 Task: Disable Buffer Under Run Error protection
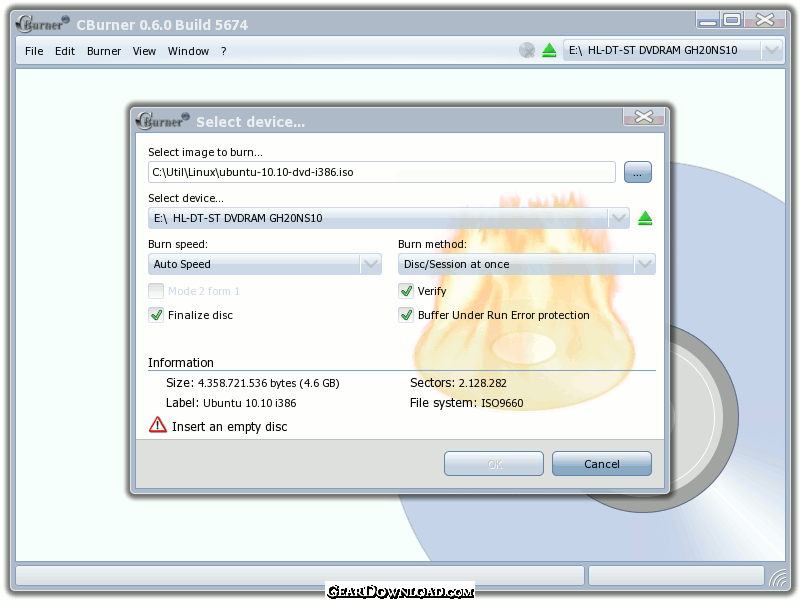pyautogui.click(x=406, y=315)
